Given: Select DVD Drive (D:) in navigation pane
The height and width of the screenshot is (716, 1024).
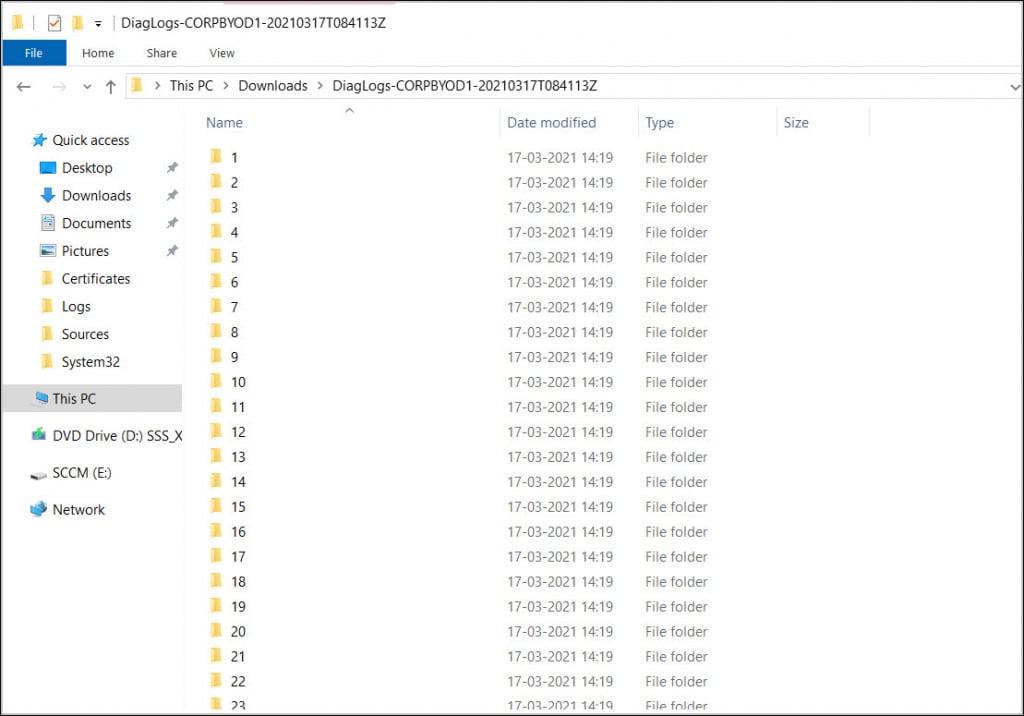Looking at the screenshot, I should click(117, 436).
